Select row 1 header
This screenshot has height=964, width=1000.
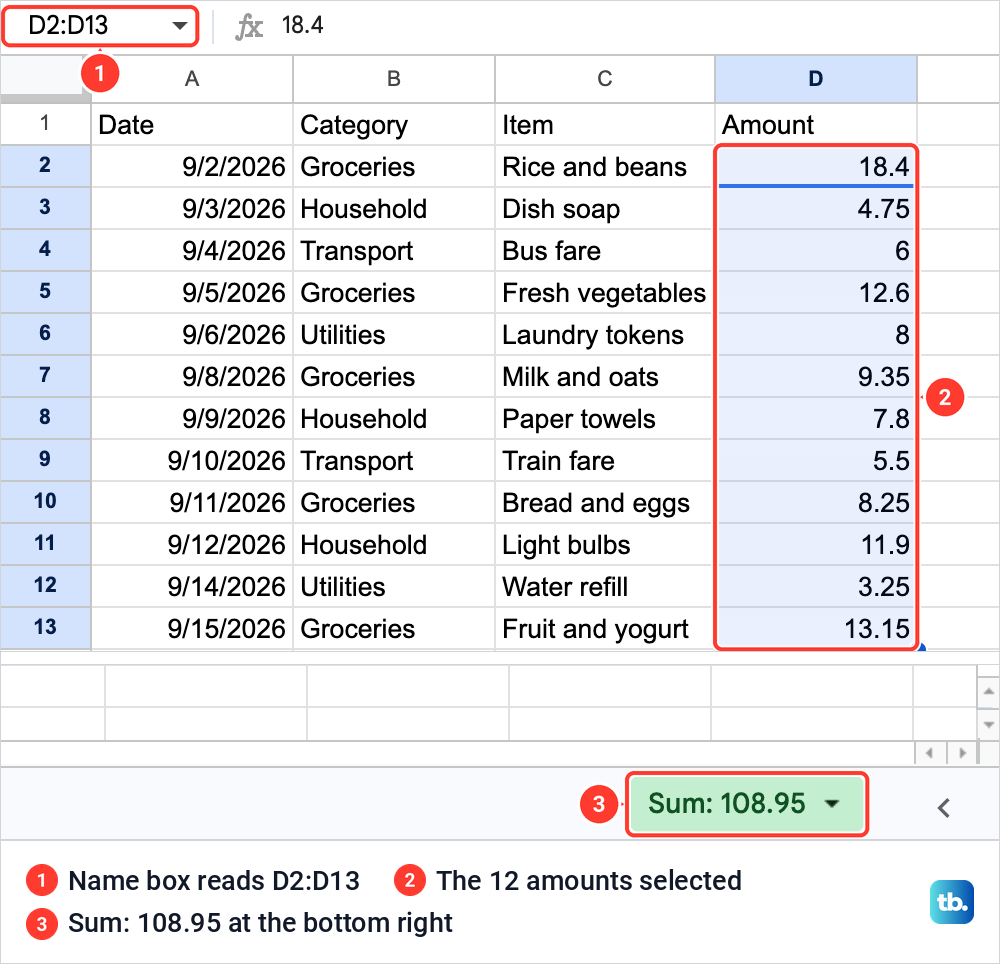click(45, 124)
